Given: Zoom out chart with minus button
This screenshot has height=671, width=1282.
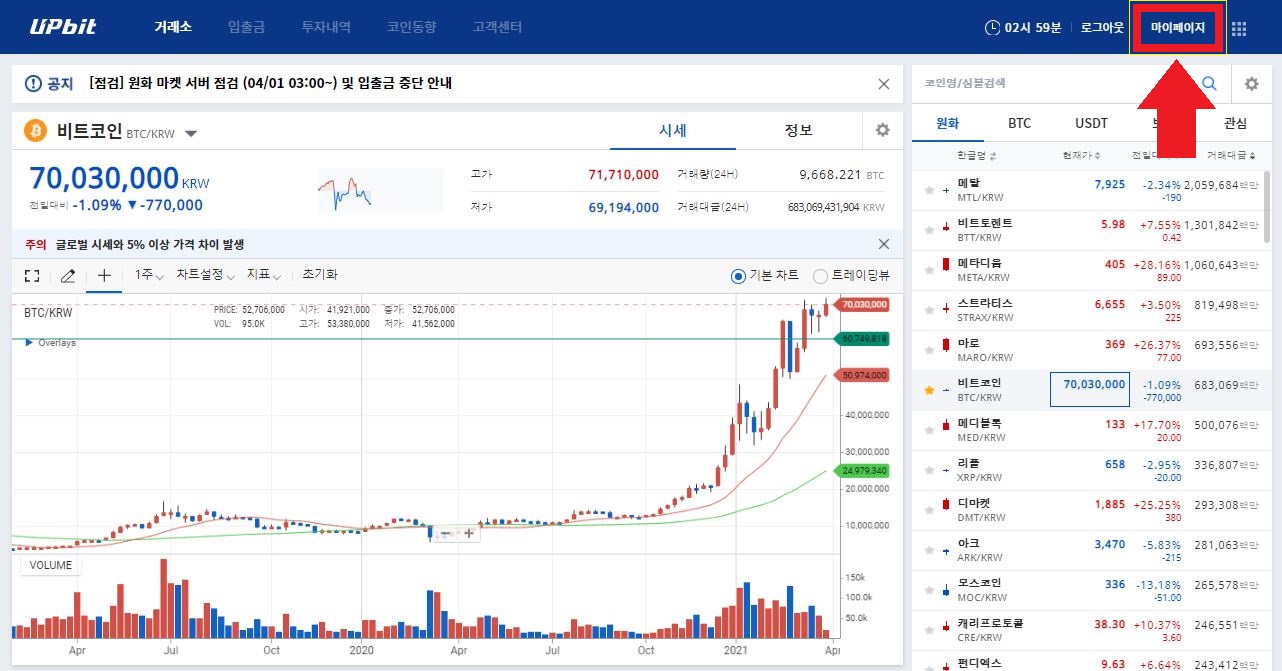Looking at the screenshot, I should click(x=446, y=534).
